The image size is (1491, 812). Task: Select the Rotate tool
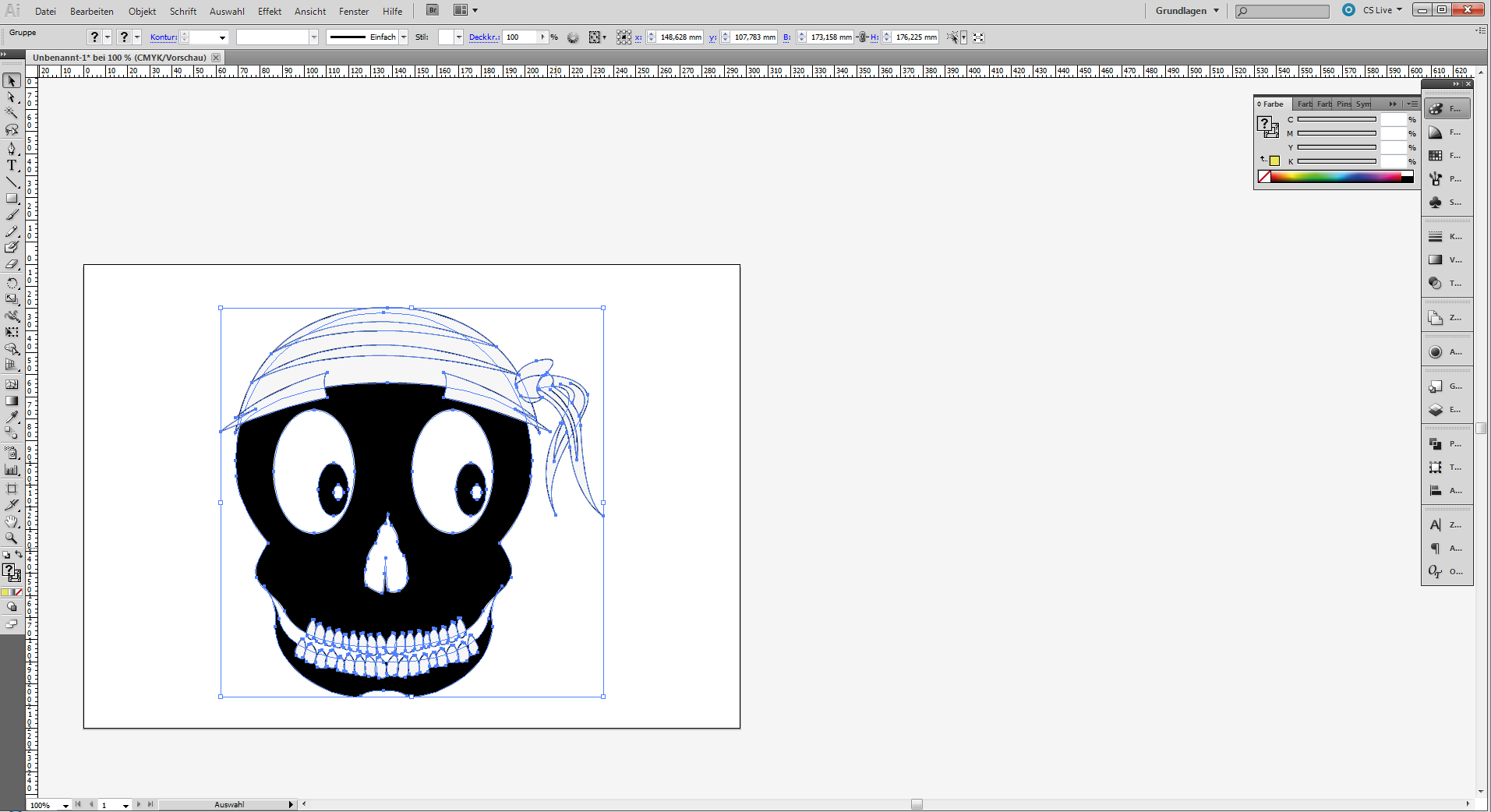[12, 283]
